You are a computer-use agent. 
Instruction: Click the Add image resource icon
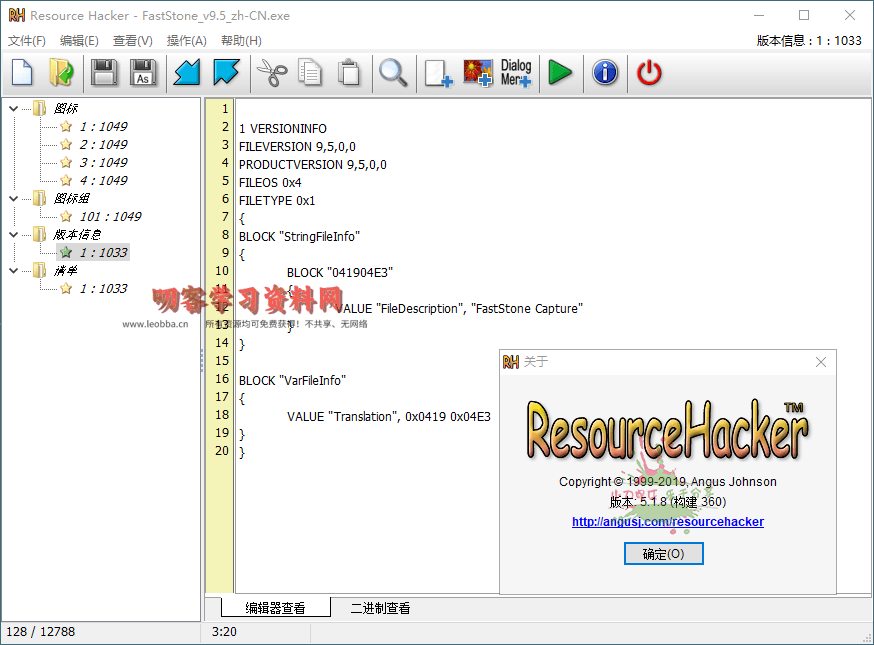click(x=478, y=73)
